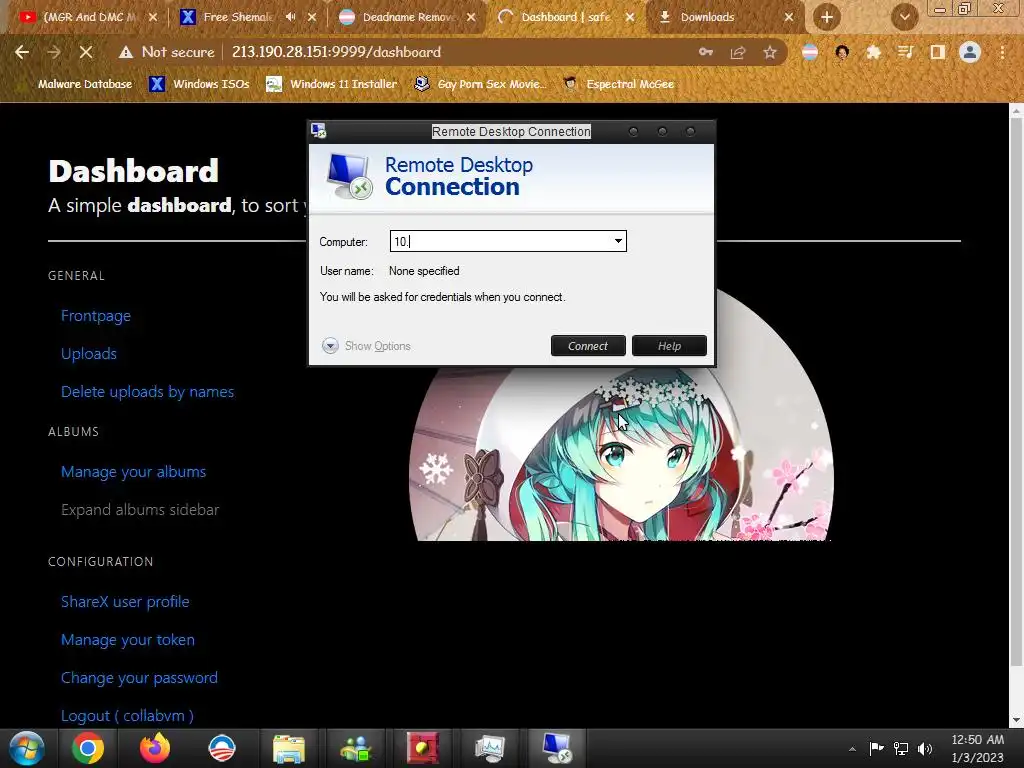Open the Action Center flag icon

pos(876,748)
